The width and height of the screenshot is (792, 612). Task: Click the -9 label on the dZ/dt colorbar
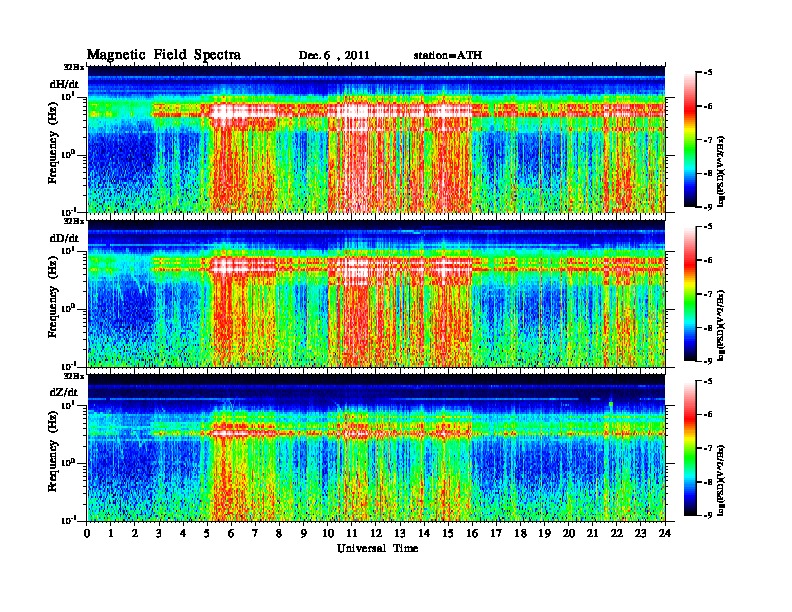[x=709, y=515]
